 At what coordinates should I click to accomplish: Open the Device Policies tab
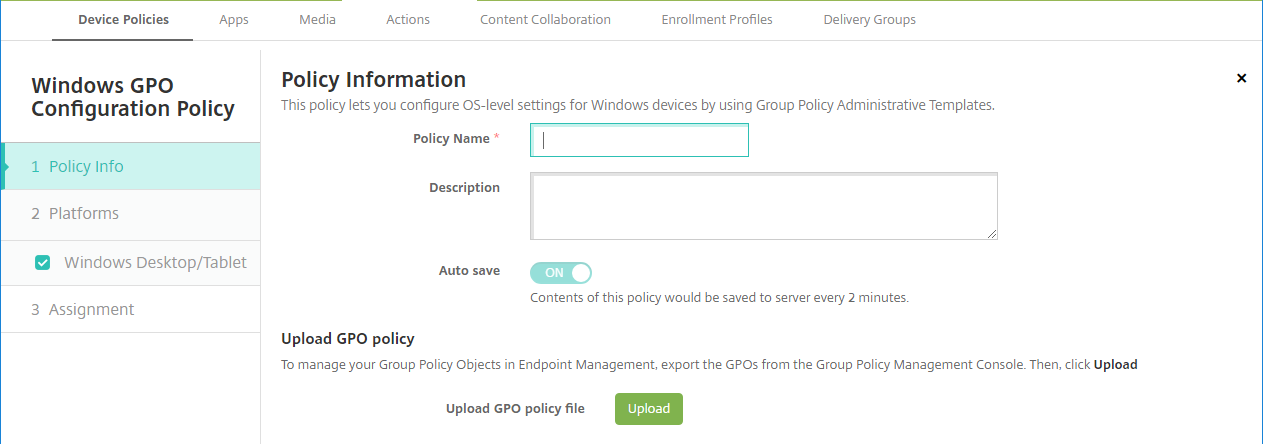(x=123, y=19)
